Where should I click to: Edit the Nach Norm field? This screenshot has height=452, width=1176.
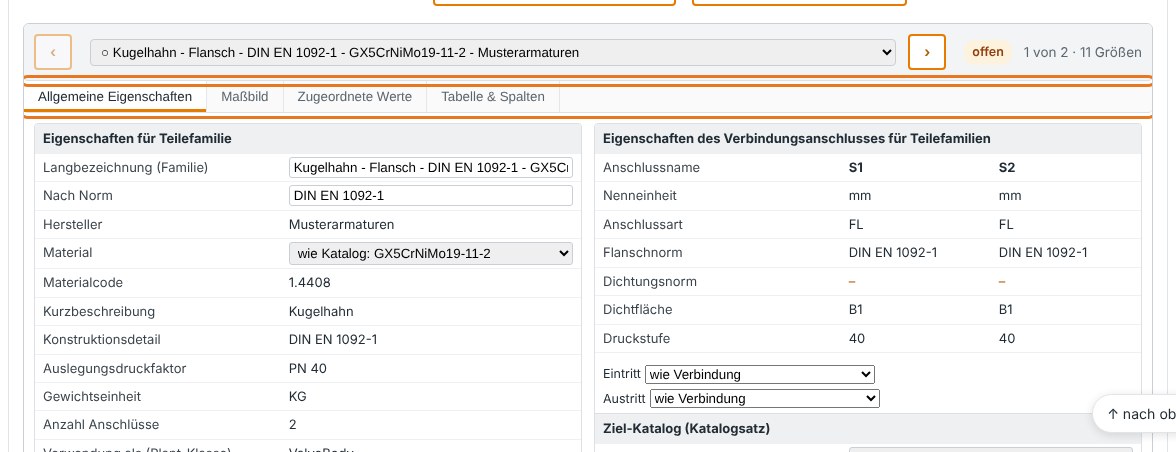430,196
